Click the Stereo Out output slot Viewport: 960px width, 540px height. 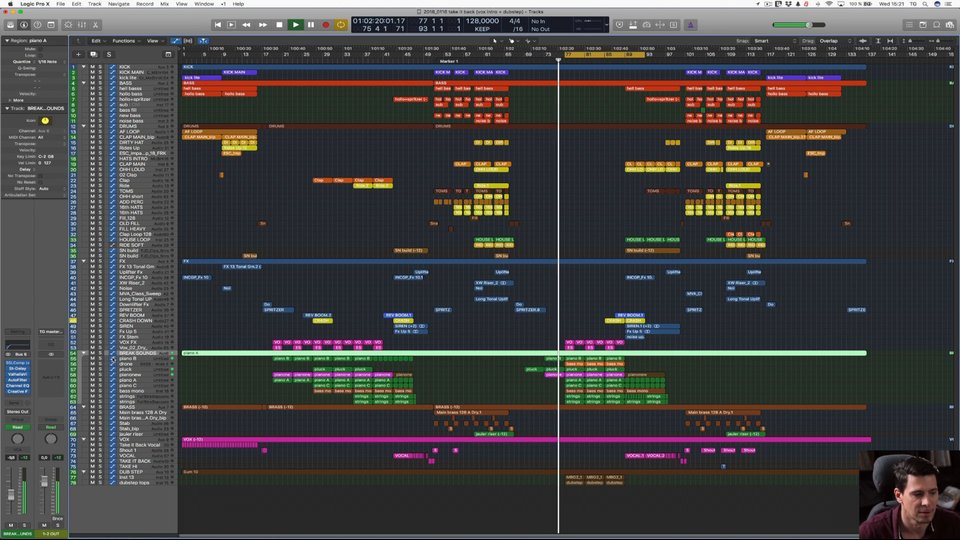click(17, 411)
